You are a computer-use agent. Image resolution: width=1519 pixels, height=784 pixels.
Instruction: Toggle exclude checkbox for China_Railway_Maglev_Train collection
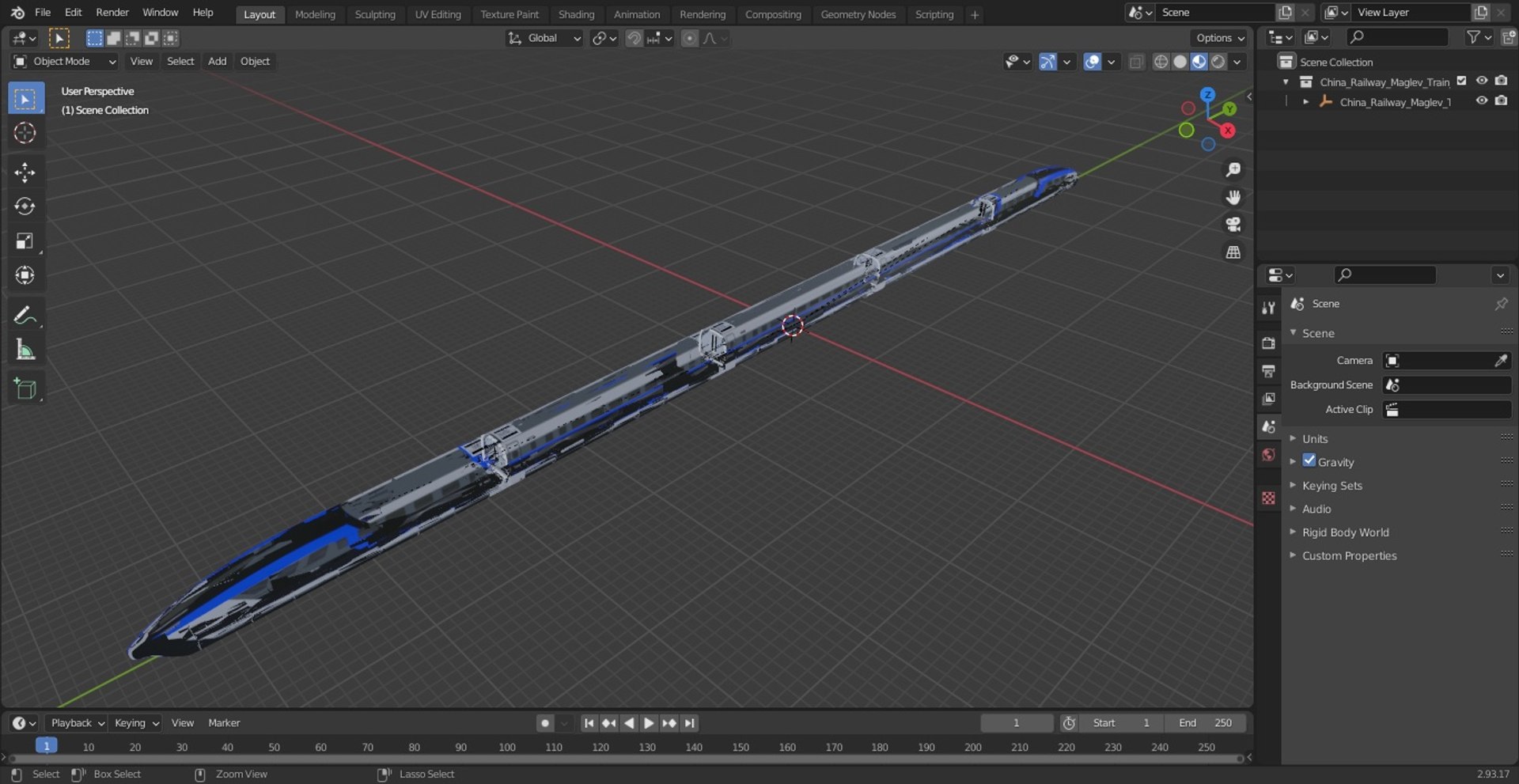pyautogui.click(x=1462, y=81)
